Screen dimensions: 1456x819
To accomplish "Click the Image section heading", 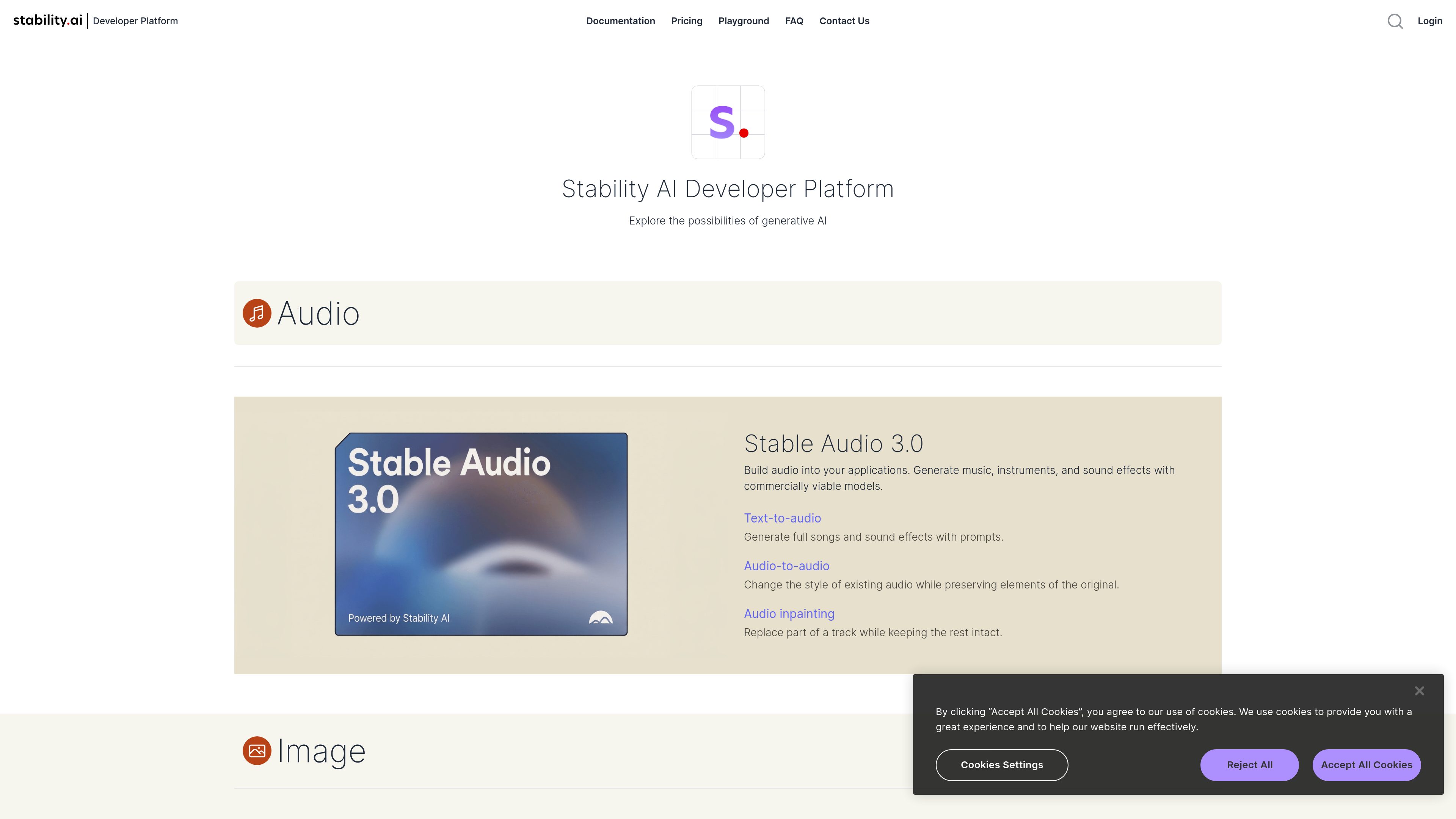I will [321, 751].
